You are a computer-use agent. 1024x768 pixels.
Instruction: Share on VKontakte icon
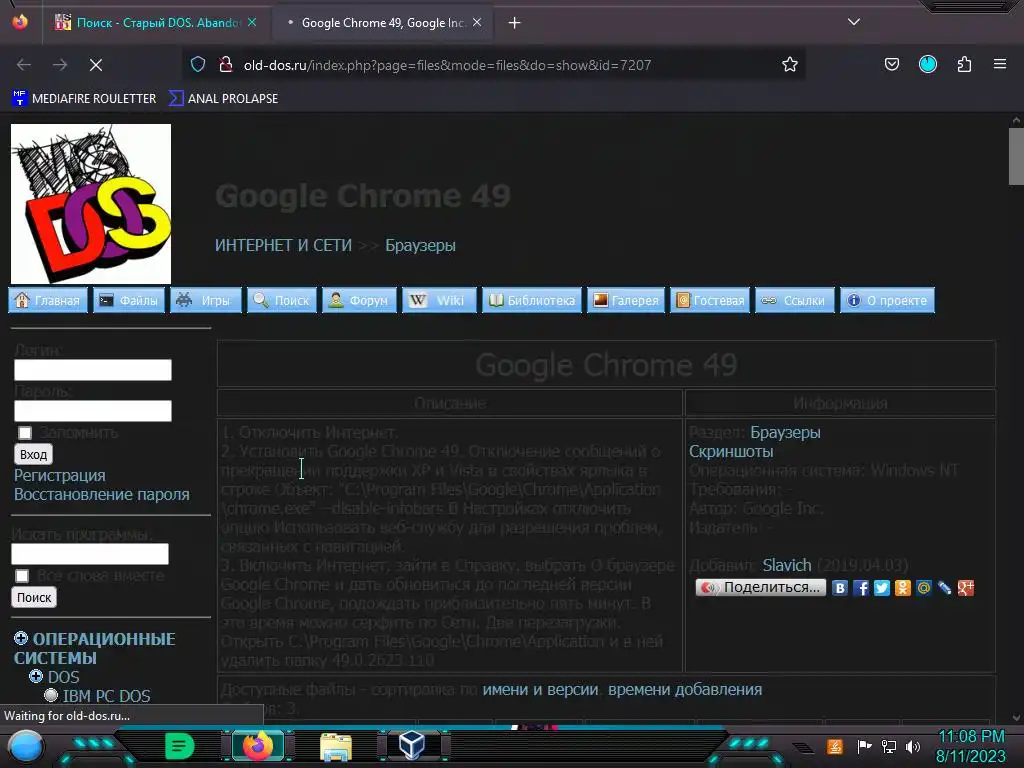coord(840,588)
